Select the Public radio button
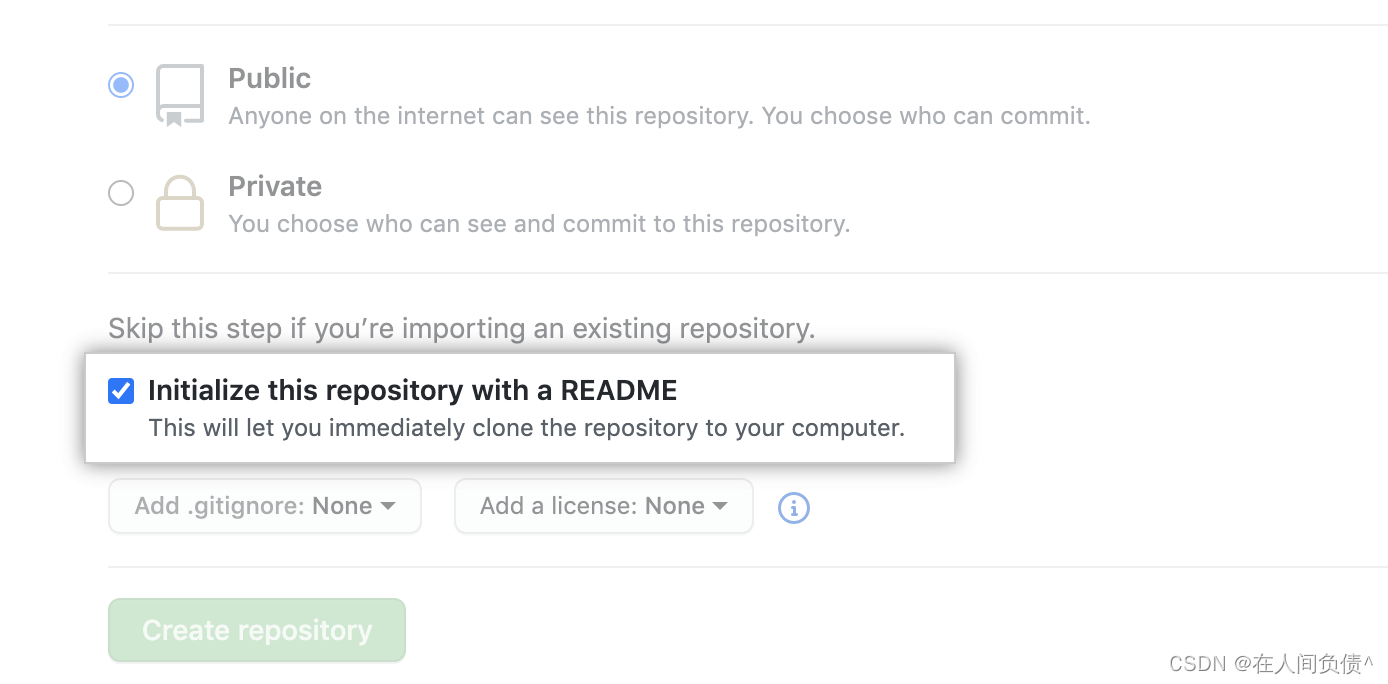 [121, 85]
